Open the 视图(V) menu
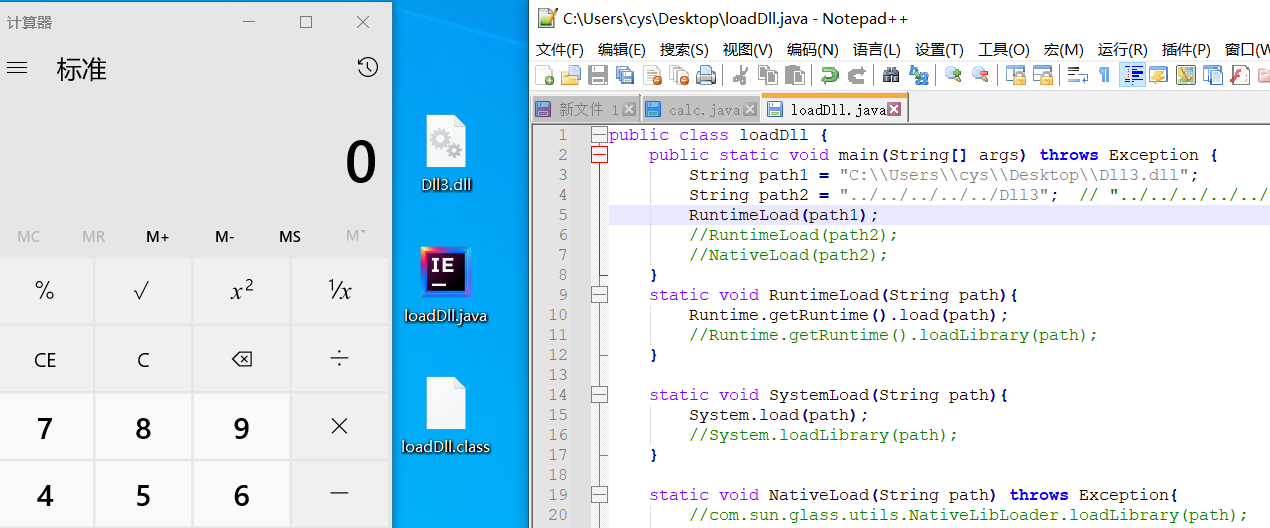 click(x=747, y=49)
